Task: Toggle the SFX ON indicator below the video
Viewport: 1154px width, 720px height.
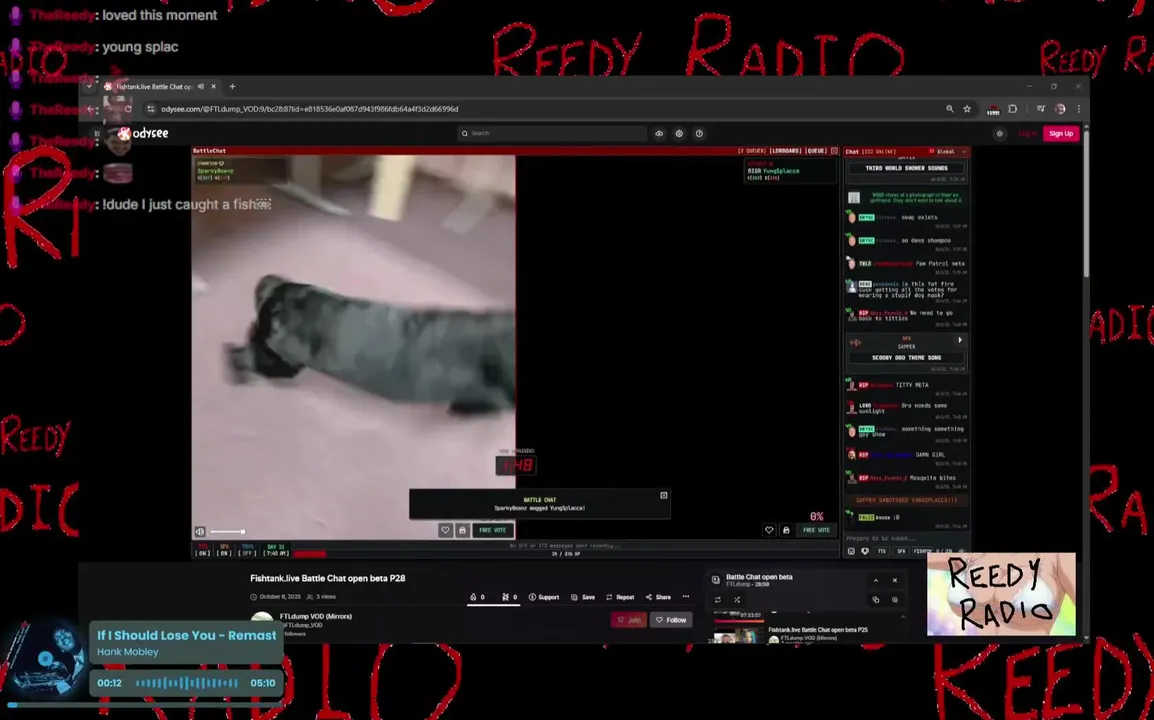Action: click(224, 551)
